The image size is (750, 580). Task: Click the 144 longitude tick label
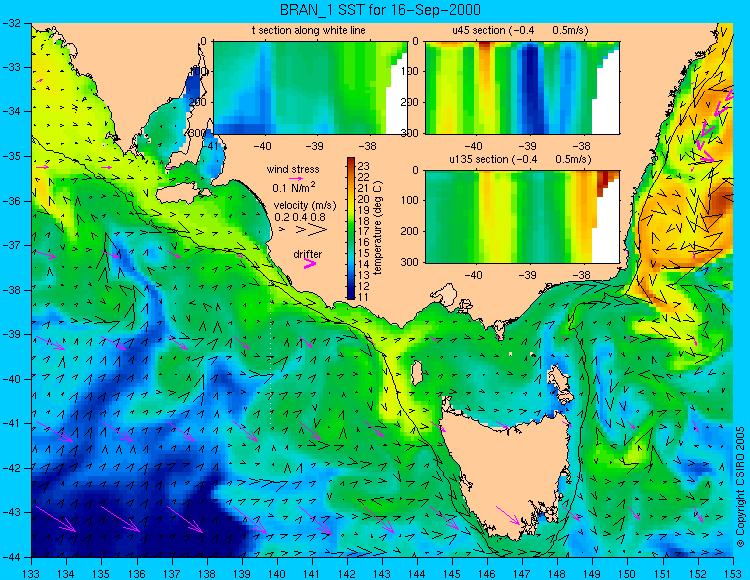click(x=417, y=573)
